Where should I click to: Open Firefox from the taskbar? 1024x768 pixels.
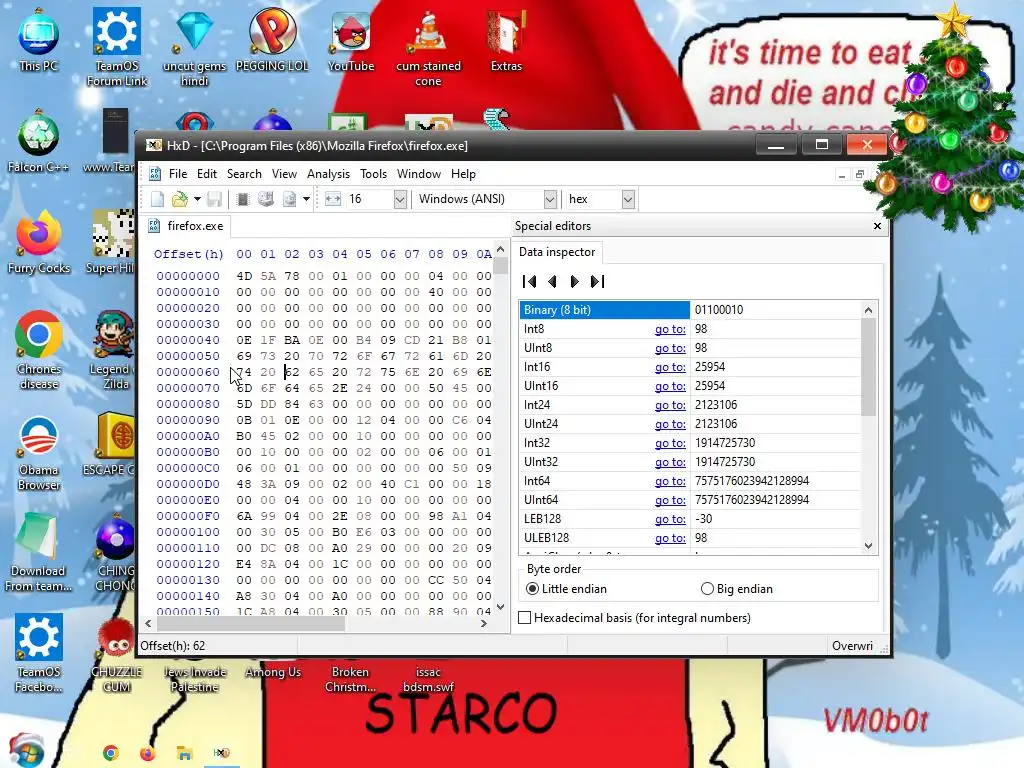click(148, 753)
